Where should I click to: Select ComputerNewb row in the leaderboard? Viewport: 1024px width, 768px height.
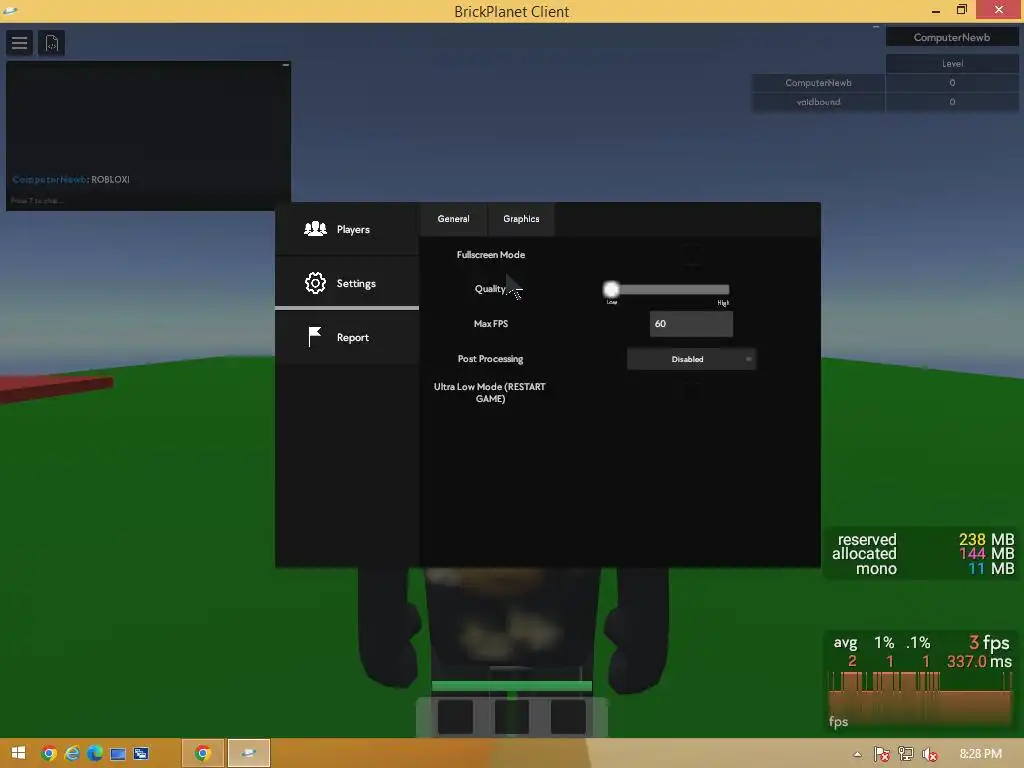tap(885, 83)
